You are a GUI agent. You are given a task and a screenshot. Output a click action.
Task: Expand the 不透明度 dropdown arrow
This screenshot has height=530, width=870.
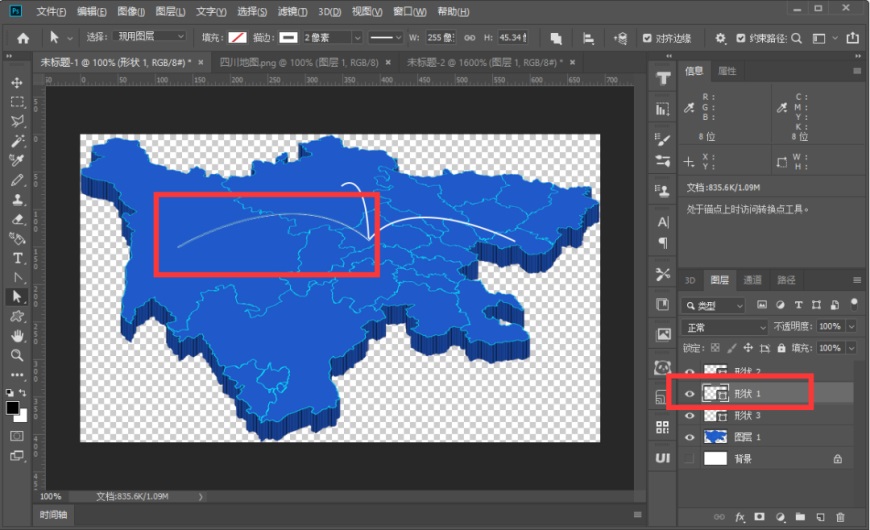852,326
